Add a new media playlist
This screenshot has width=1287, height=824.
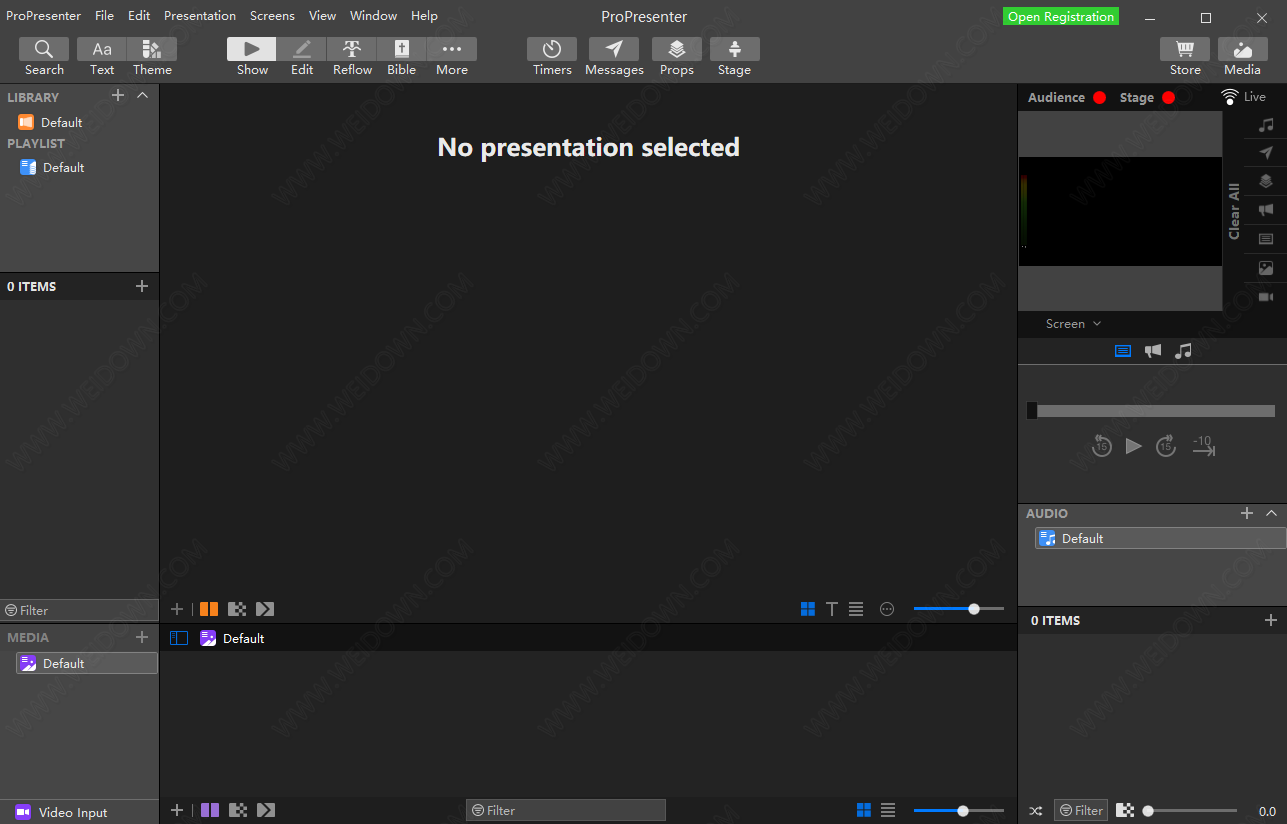[x=141, y=637]
